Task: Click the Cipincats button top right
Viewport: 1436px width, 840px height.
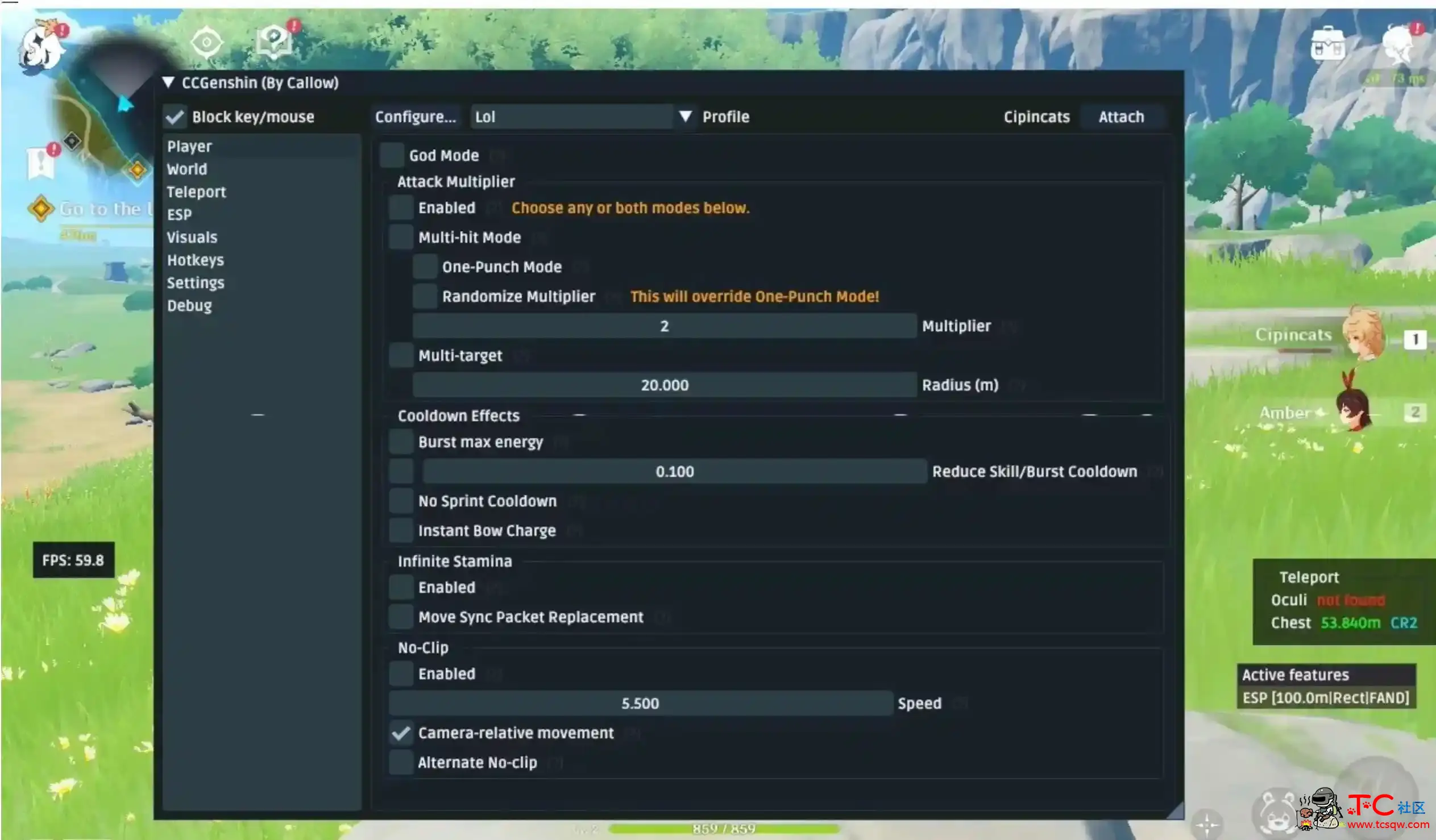Action: 1037,117
